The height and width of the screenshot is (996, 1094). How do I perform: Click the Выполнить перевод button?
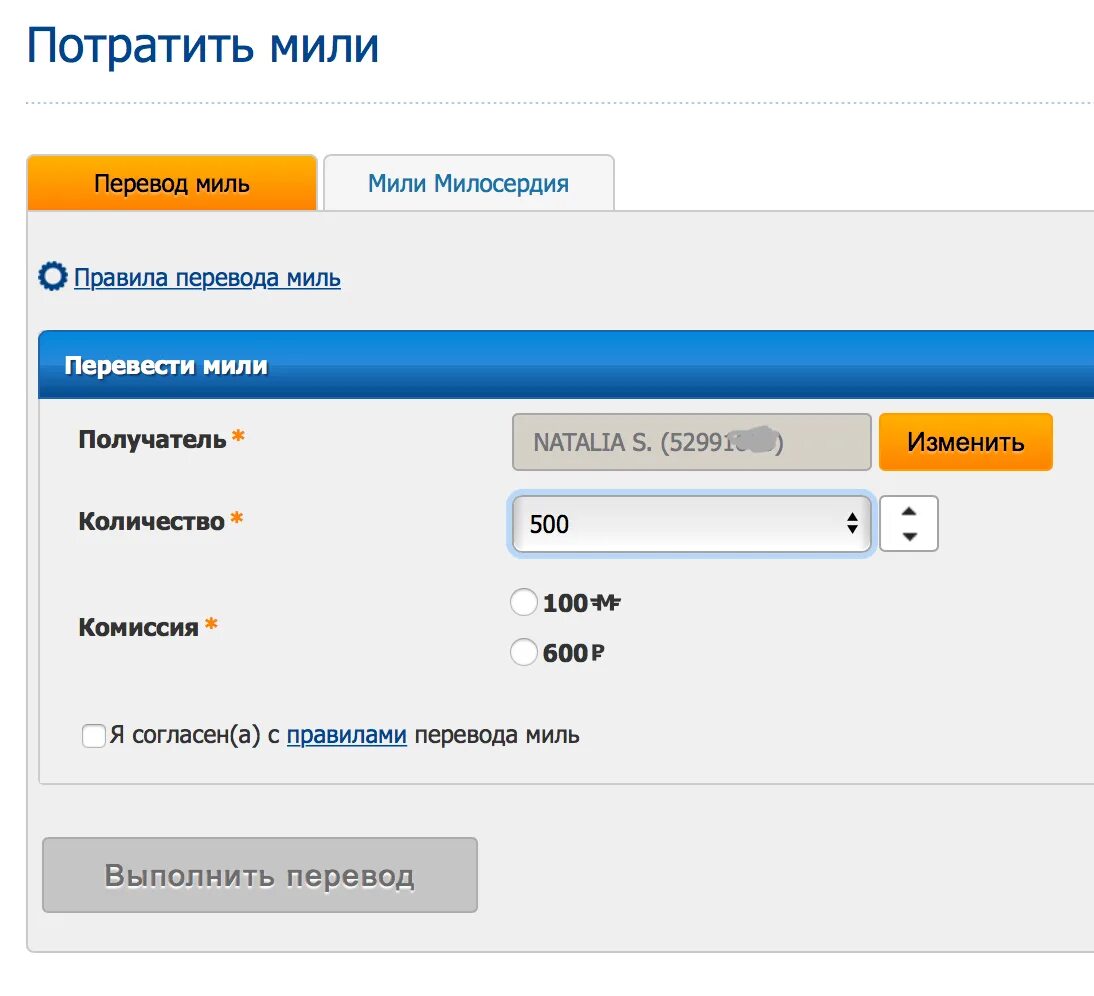260,875
